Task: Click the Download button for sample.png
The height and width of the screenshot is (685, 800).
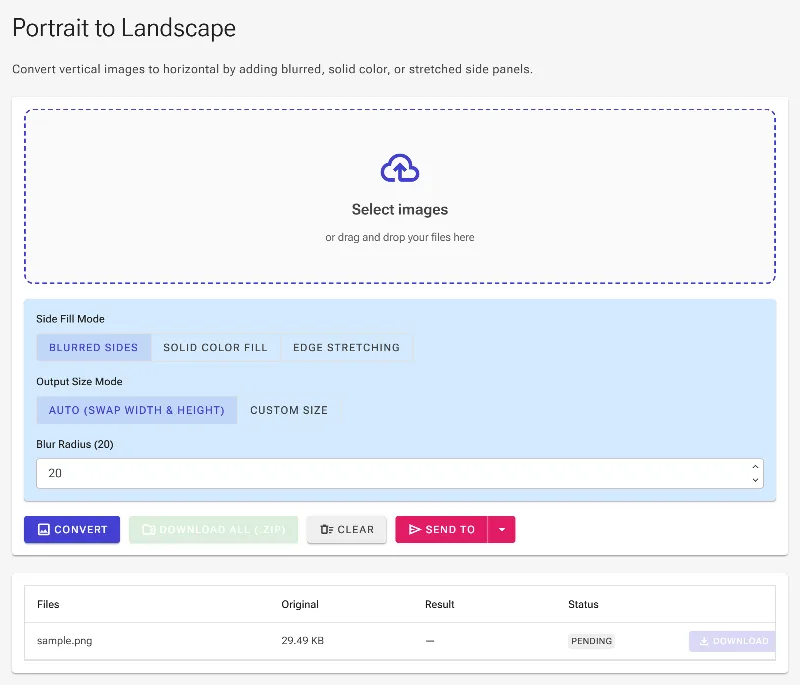Action: pos(732,641)
